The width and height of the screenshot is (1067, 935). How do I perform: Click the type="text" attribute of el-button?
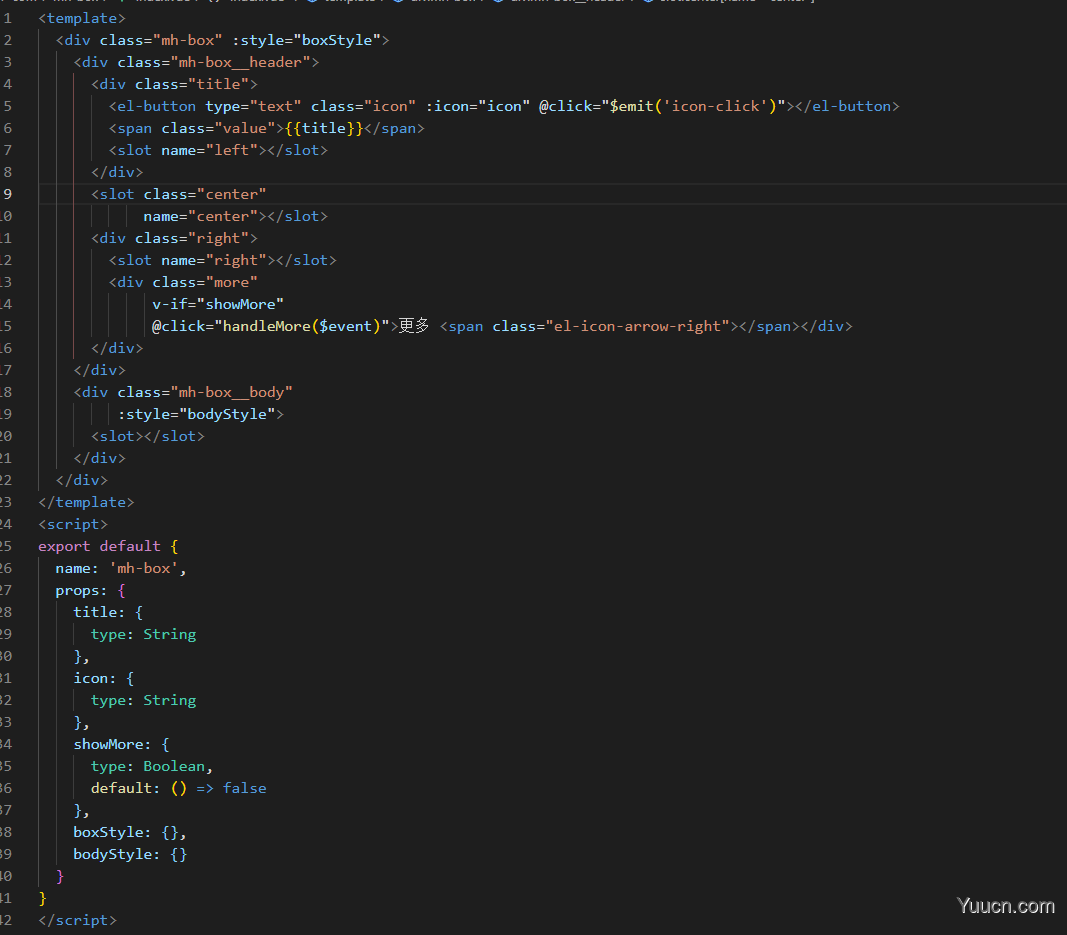coord(253,106)
